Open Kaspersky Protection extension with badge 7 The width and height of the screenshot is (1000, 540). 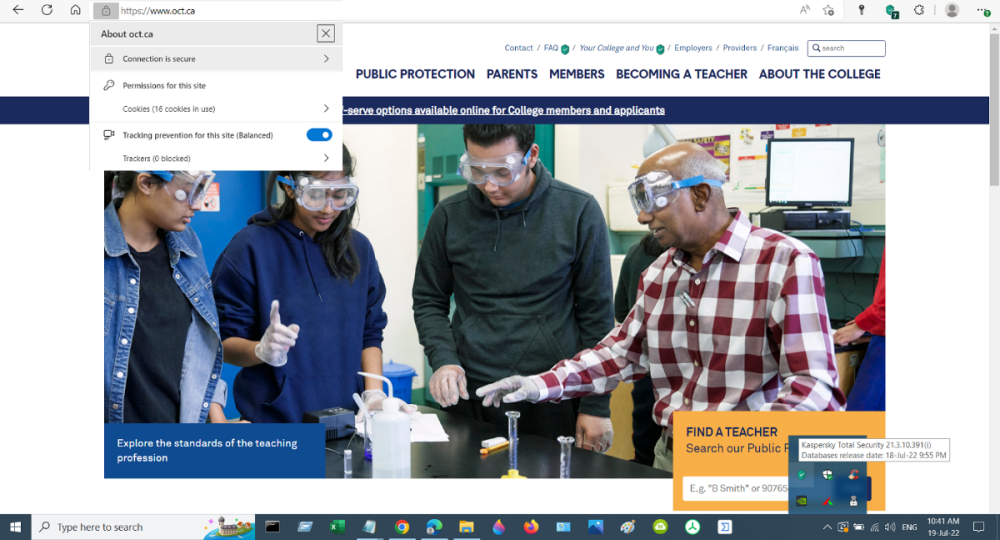(x=892, y=11)
